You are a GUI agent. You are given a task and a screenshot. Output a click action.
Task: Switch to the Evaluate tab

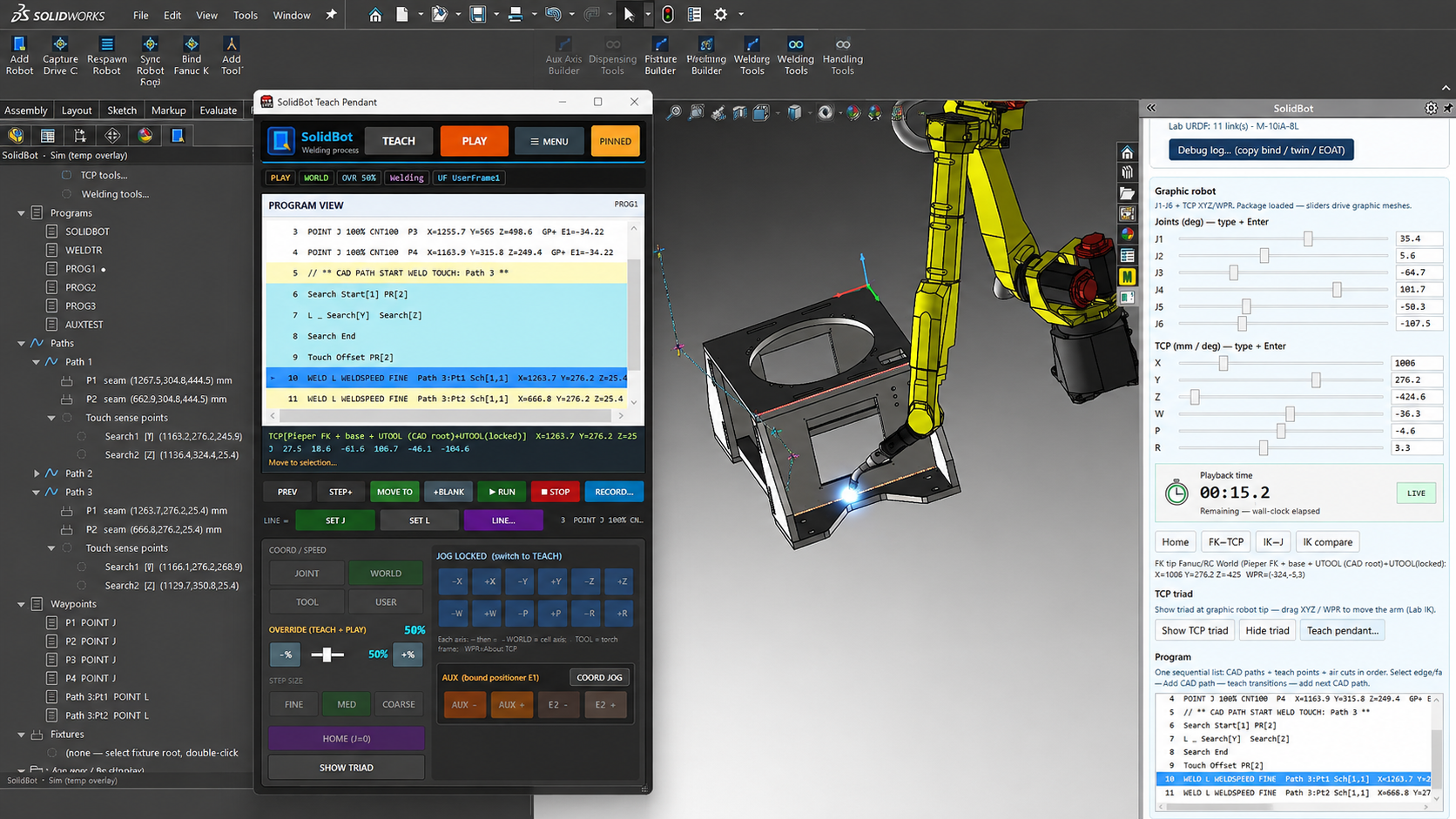219,111
